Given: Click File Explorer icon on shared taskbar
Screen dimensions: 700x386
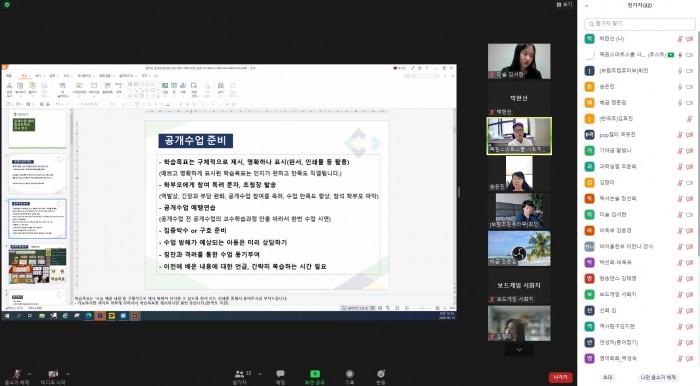Looking at the screenshot, I should [42, 316].
